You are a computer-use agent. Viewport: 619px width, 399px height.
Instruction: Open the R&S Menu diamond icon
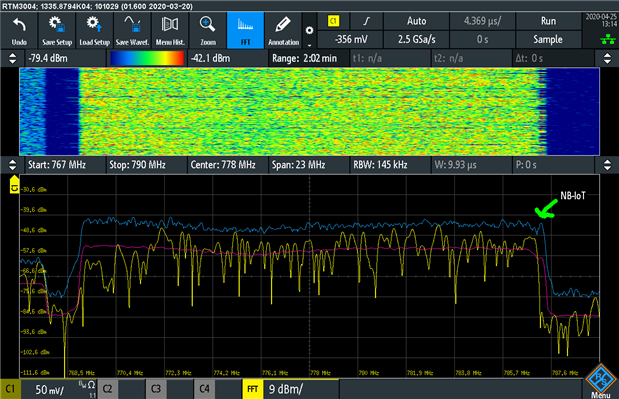pos(601,381)
